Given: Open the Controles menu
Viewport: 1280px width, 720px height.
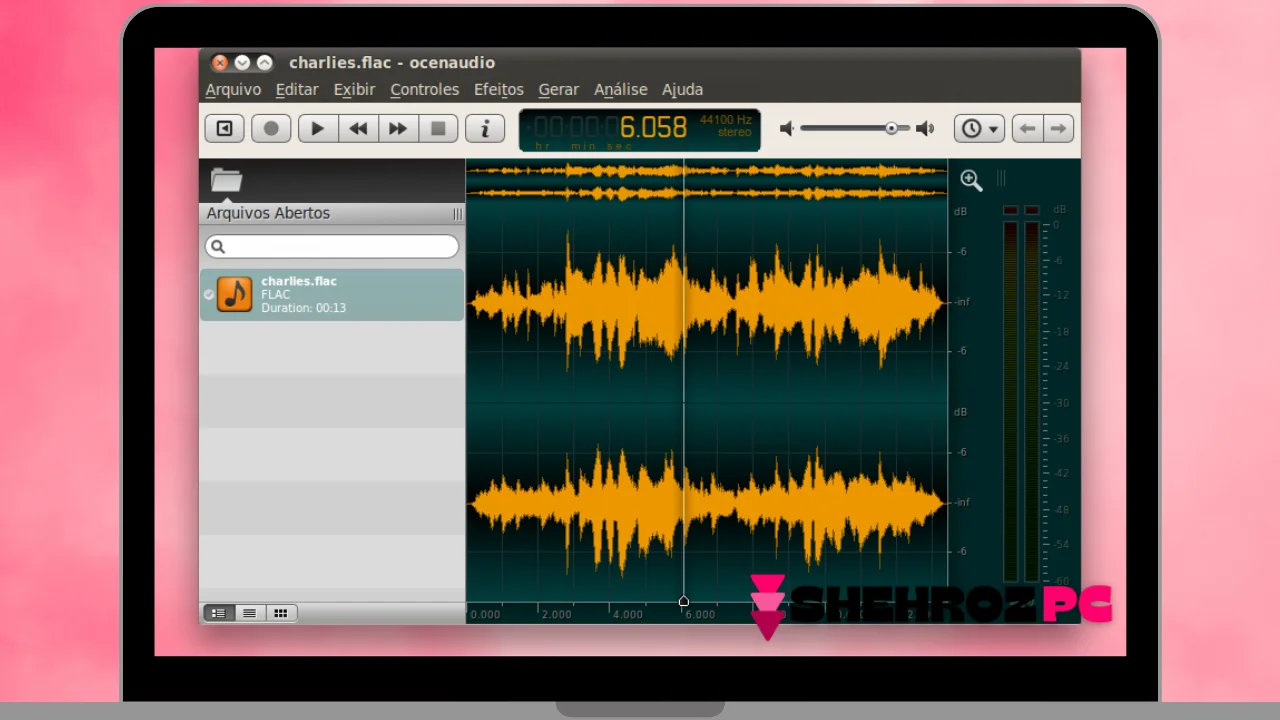Looking at the screenshot, I should [425, 89].
